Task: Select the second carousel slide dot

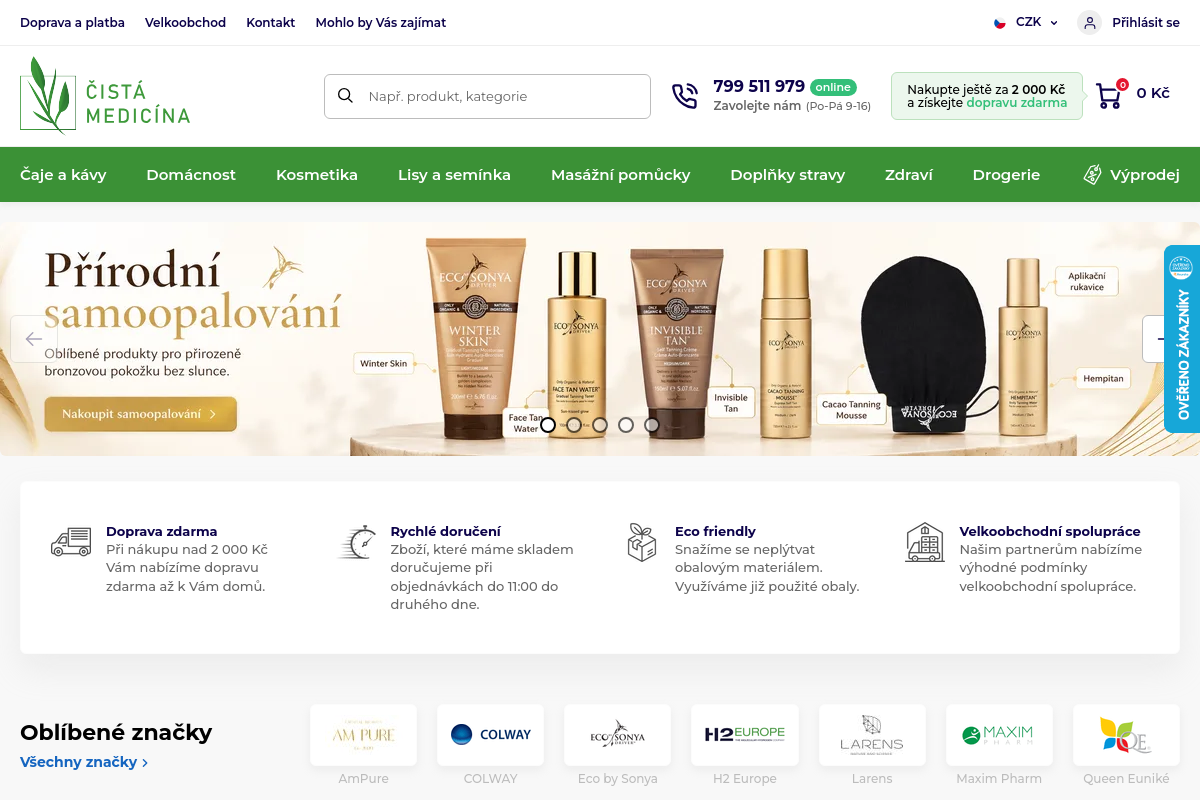Action: coord(574,425)
